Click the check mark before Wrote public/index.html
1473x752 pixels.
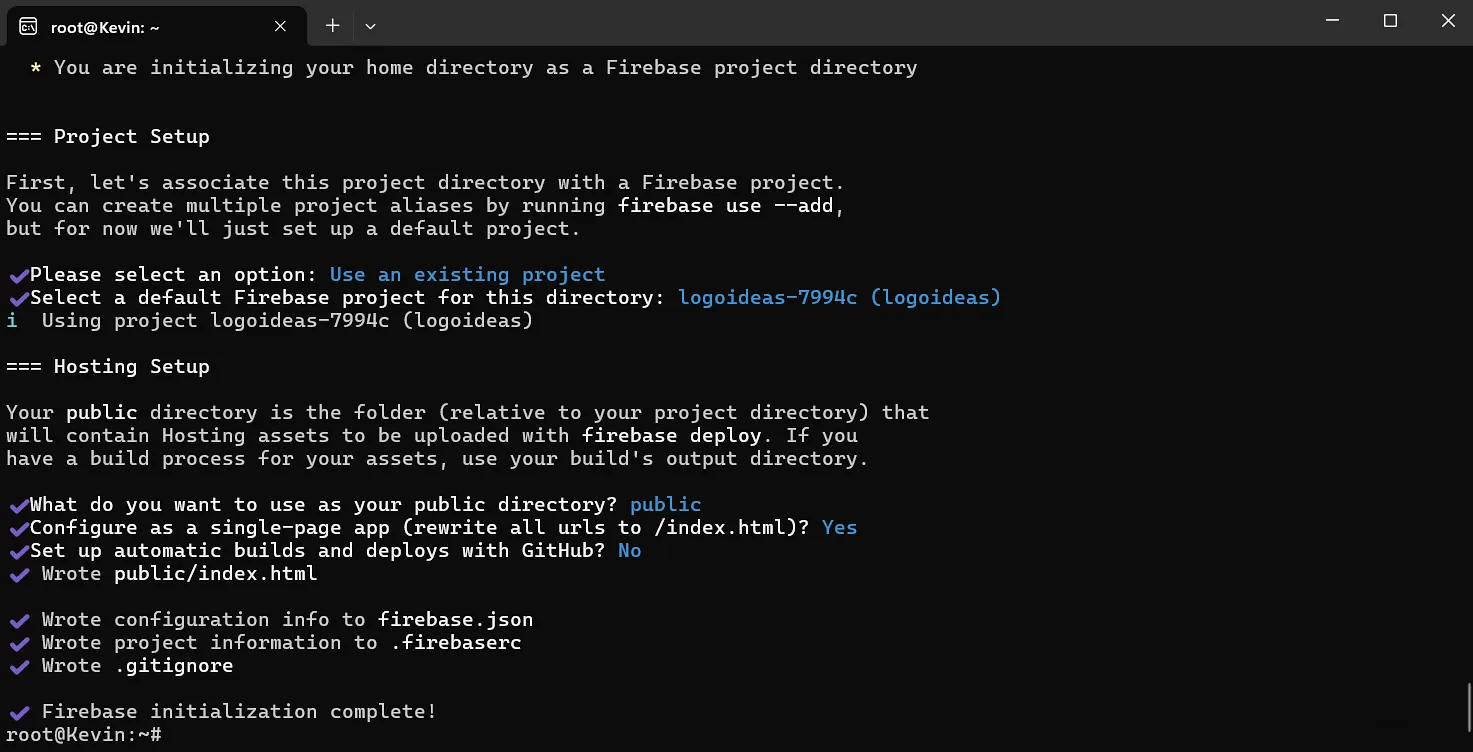click(18, 574)
